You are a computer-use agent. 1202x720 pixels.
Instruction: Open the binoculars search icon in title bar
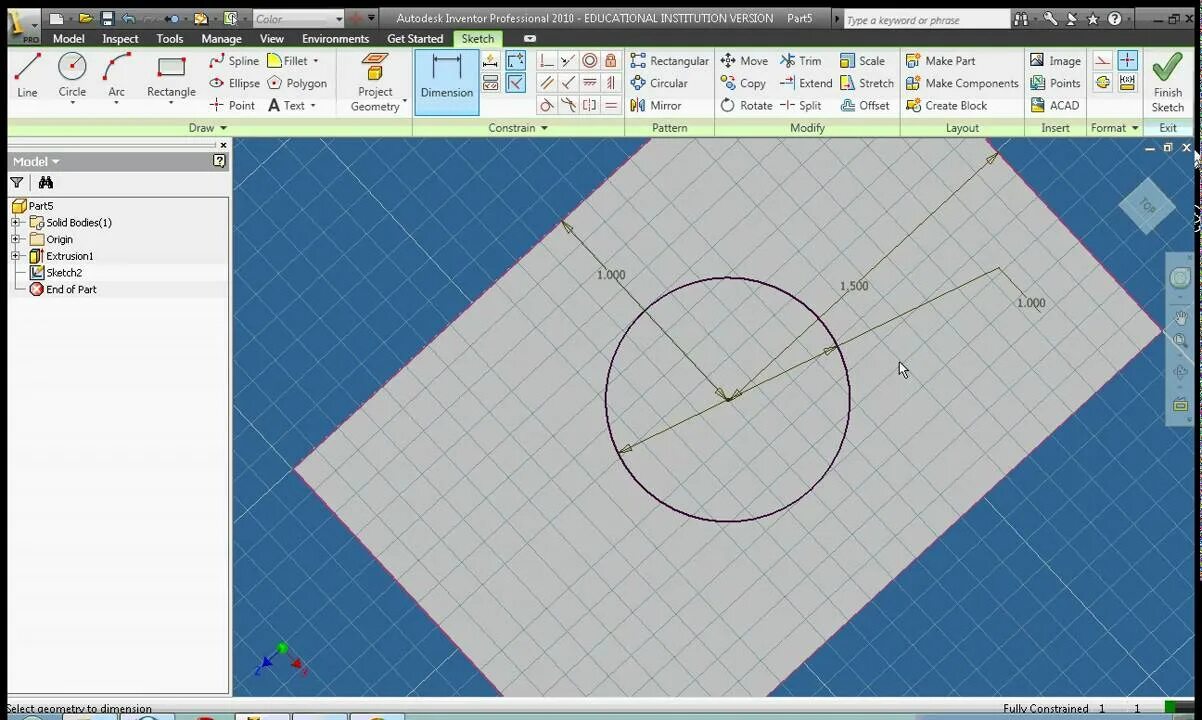pyautogui.click(x=1021, y=18)
